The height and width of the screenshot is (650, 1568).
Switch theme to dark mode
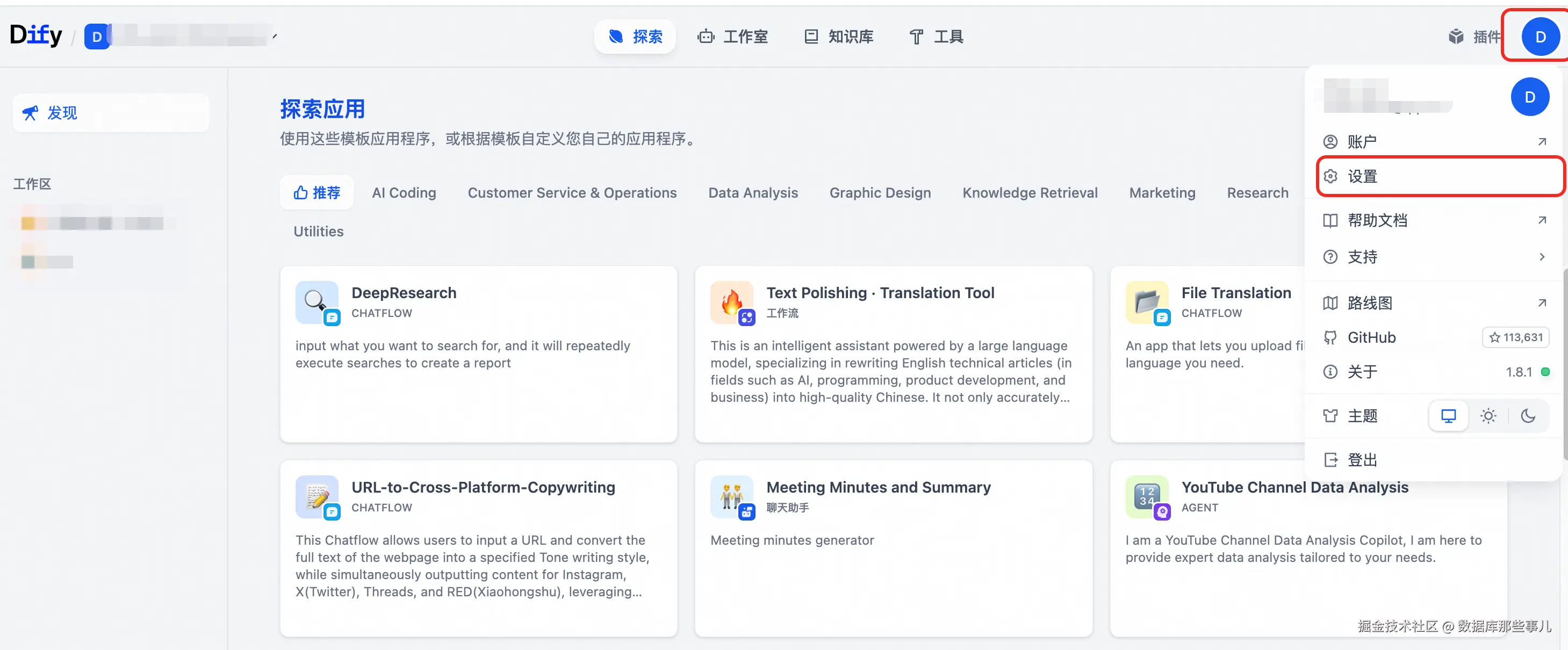[1528, 416]
